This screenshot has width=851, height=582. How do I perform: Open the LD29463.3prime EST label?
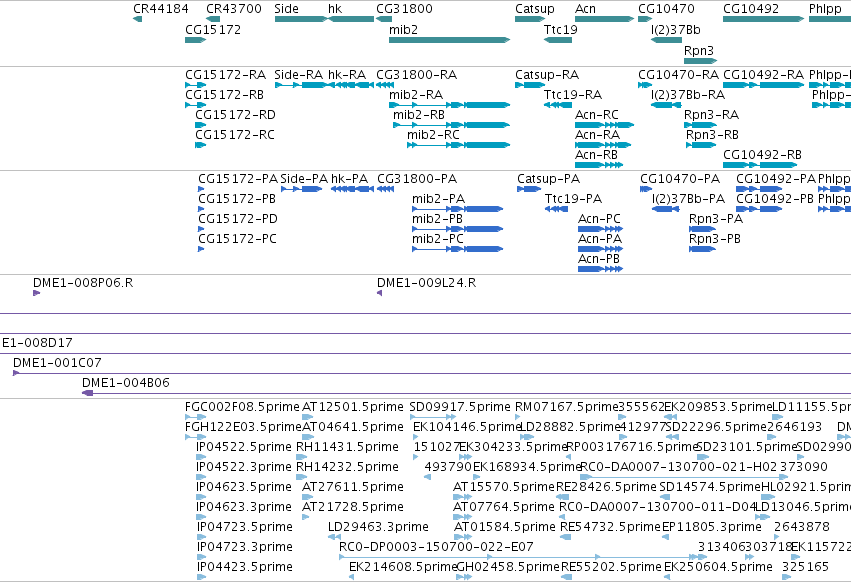click(378, 527)
